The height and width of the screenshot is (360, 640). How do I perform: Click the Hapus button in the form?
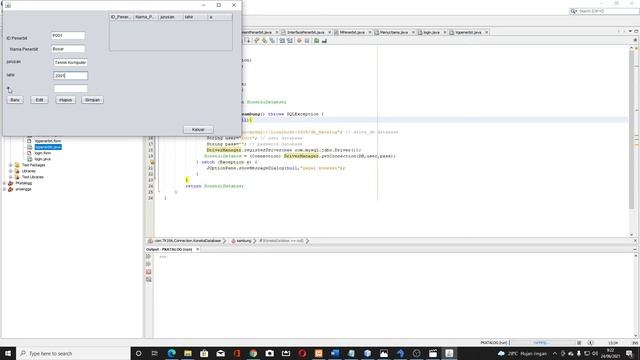(65, 100)
